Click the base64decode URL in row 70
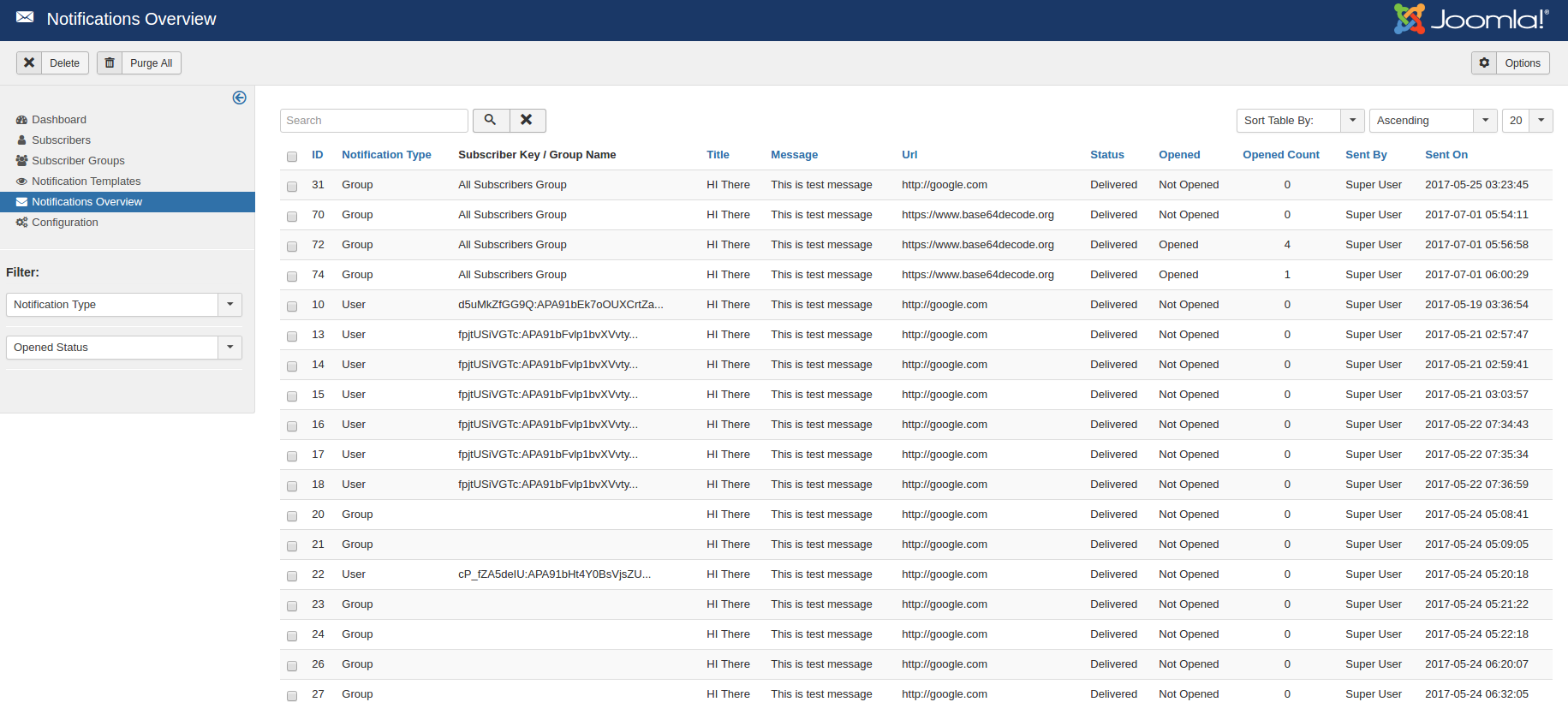Screen dimensions: 1568x708 pyautogui.click(x=978, y=215)
